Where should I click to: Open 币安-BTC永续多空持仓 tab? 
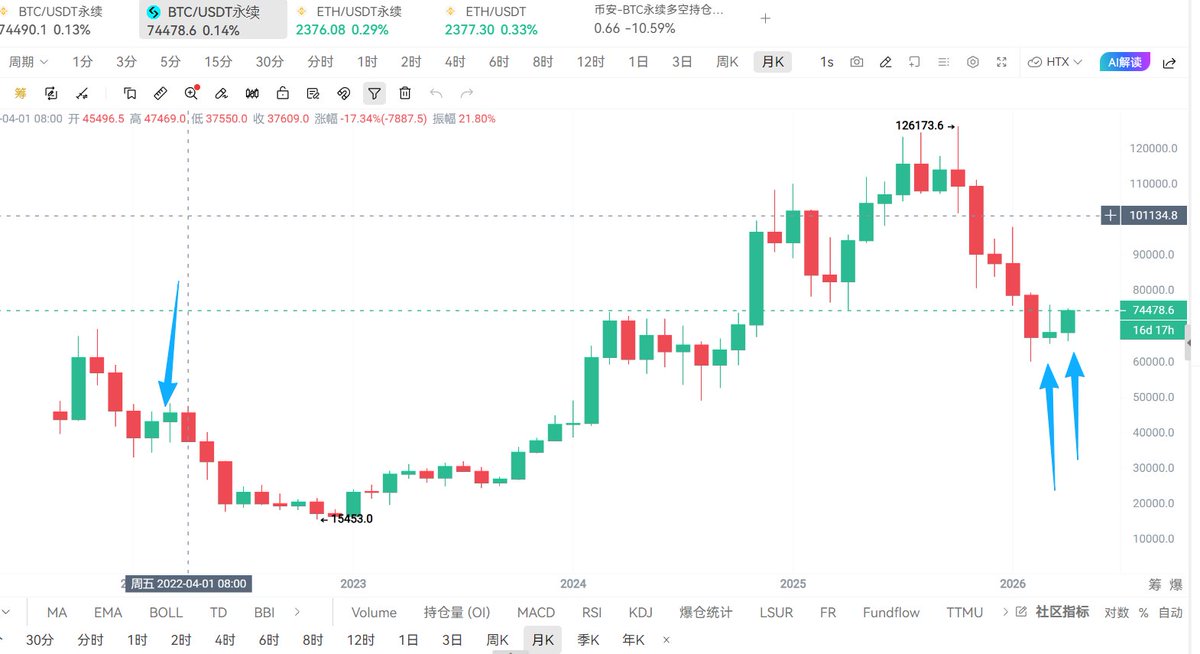[x=658, y=19]
